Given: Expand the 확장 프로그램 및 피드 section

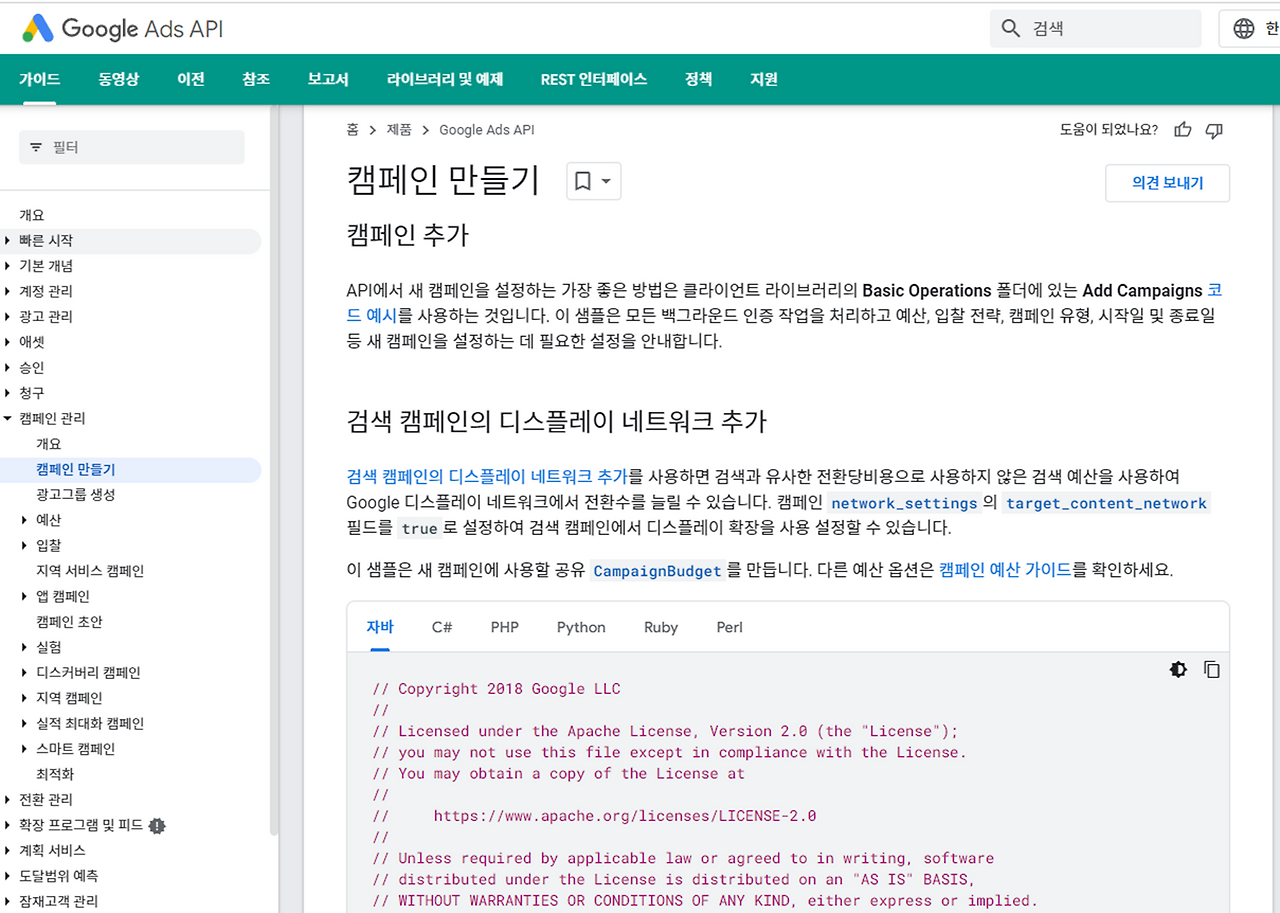Looking at the screenshot, I should 8,825.
